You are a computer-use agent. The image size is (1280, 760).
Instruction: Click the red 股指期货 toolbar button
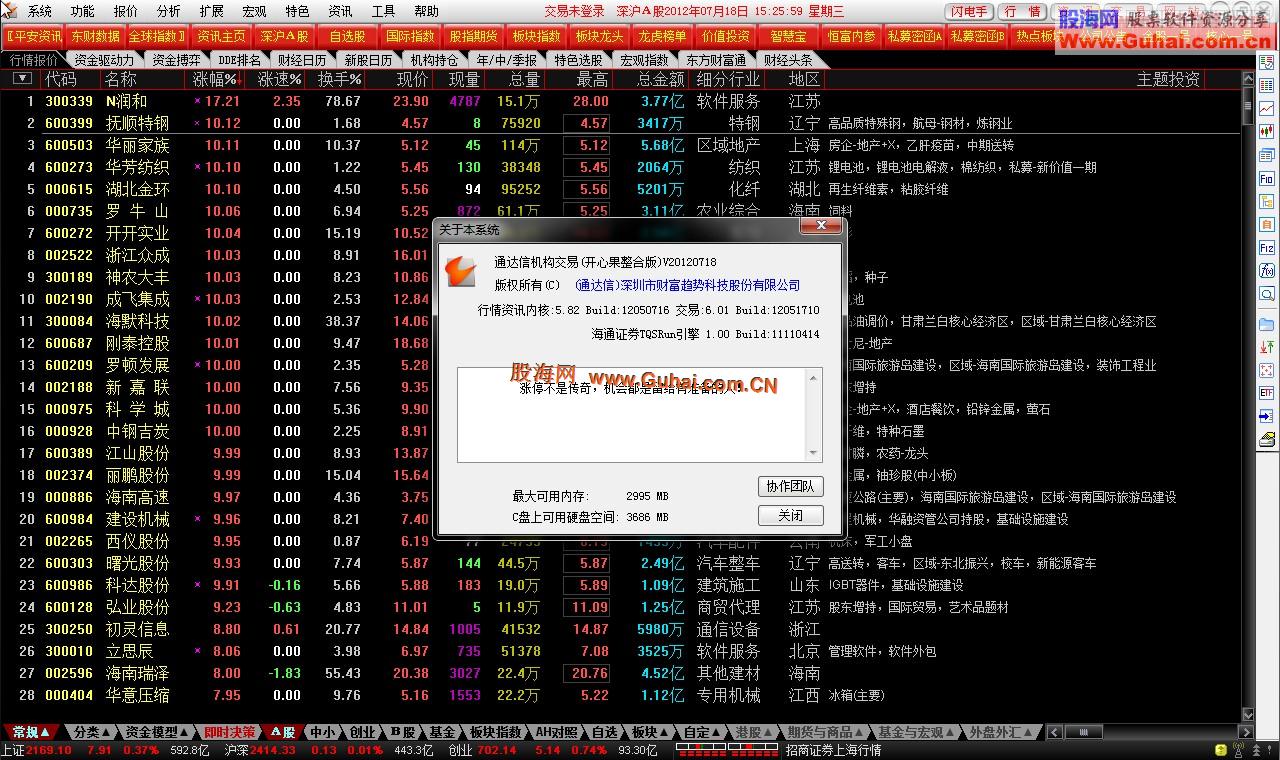473,36
